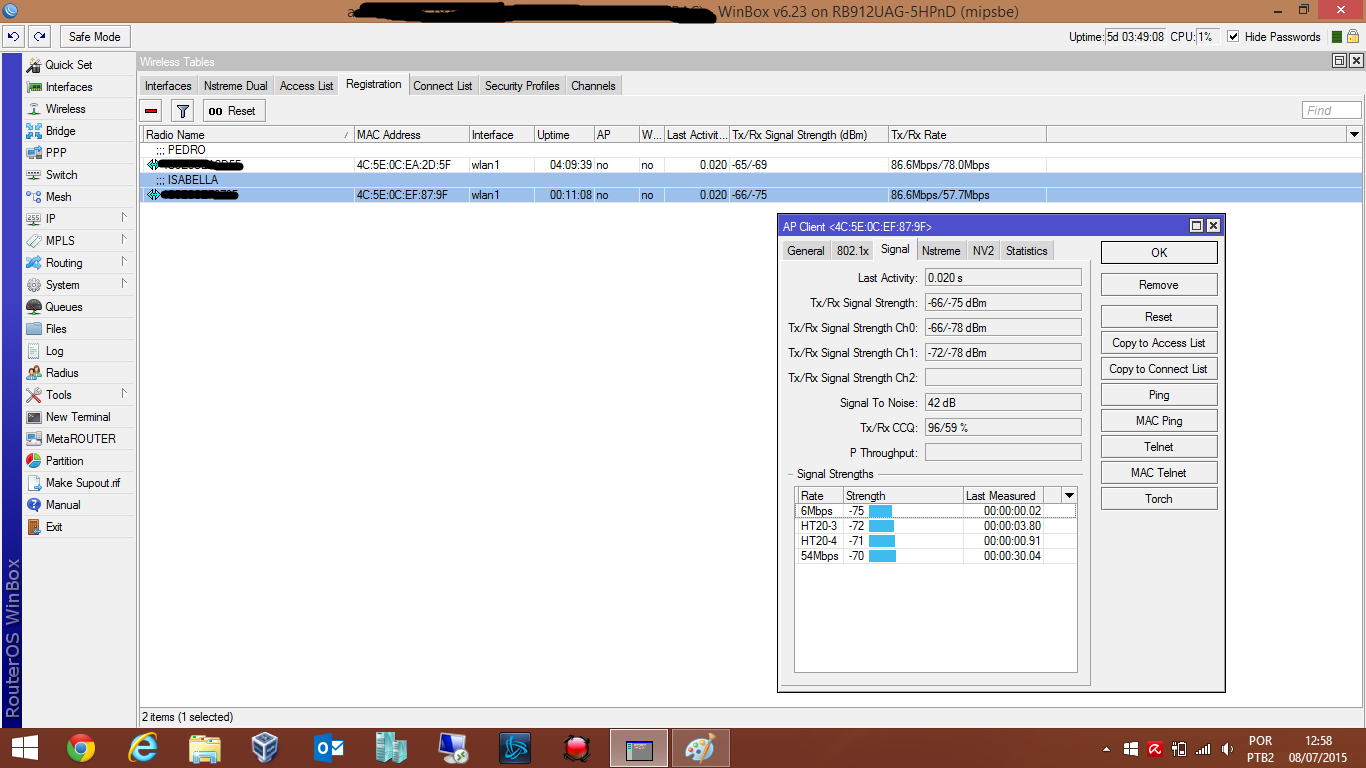Click Remove in the AP Client dialog

[x=1159, y=285]
